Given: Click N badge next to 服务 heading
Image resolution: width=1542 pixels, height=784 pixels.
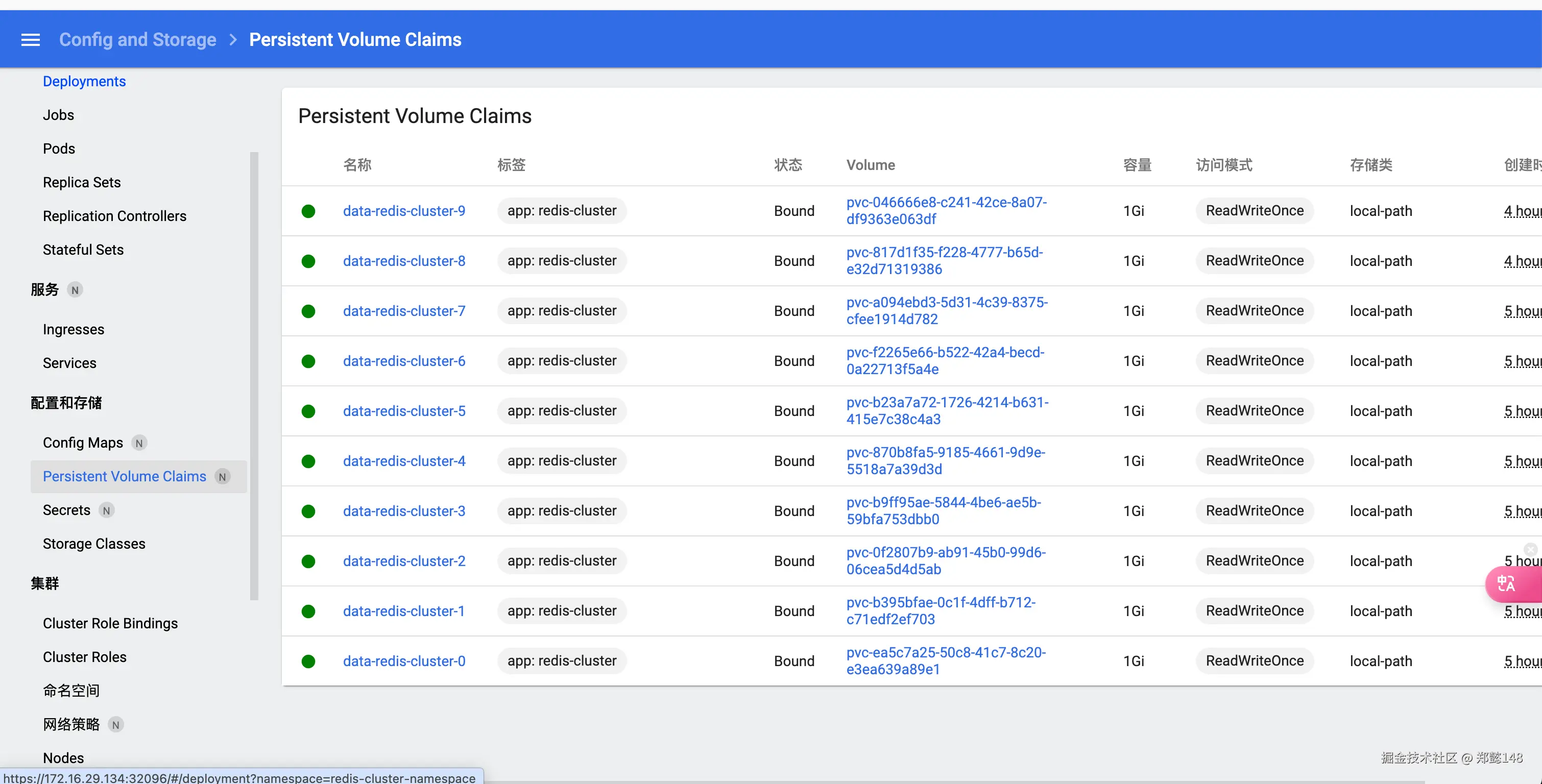Looking at the screenshot, I should pyautogui.click(x=75, y=290).
